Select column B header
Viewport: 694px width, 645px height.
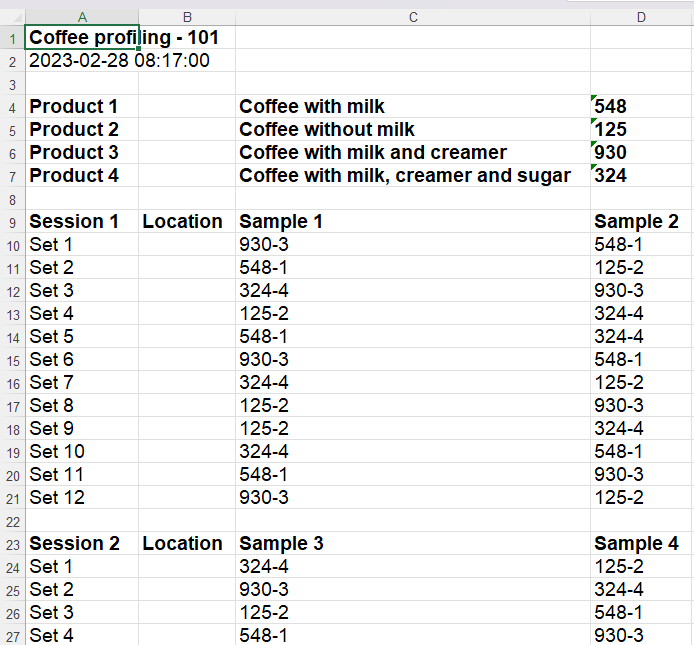click(x=187, y=17)
